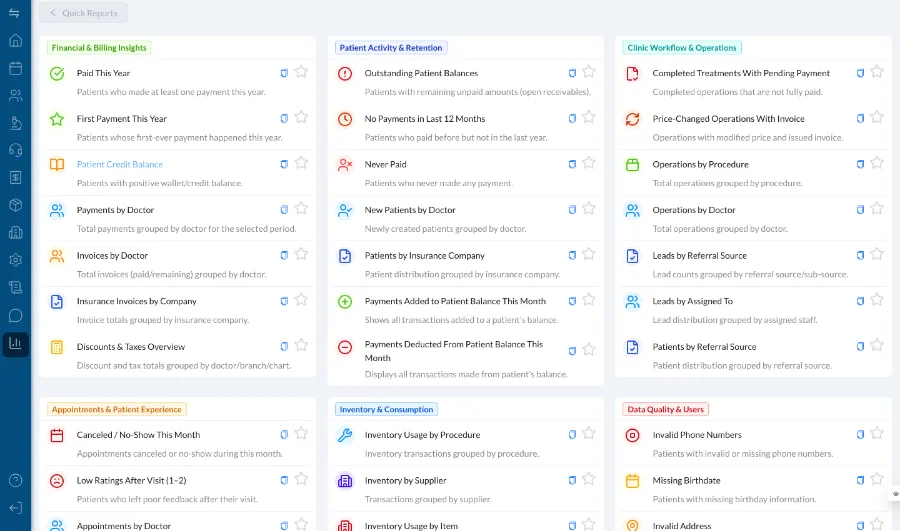
Task: Copy icon for Operations by Doctor
Action: 860,210
